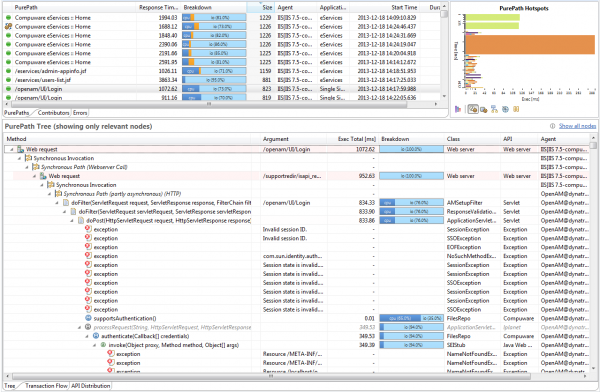
Task: Click the breakdown bar of supportsAuthentication() row
Action: tap(411, 318)
